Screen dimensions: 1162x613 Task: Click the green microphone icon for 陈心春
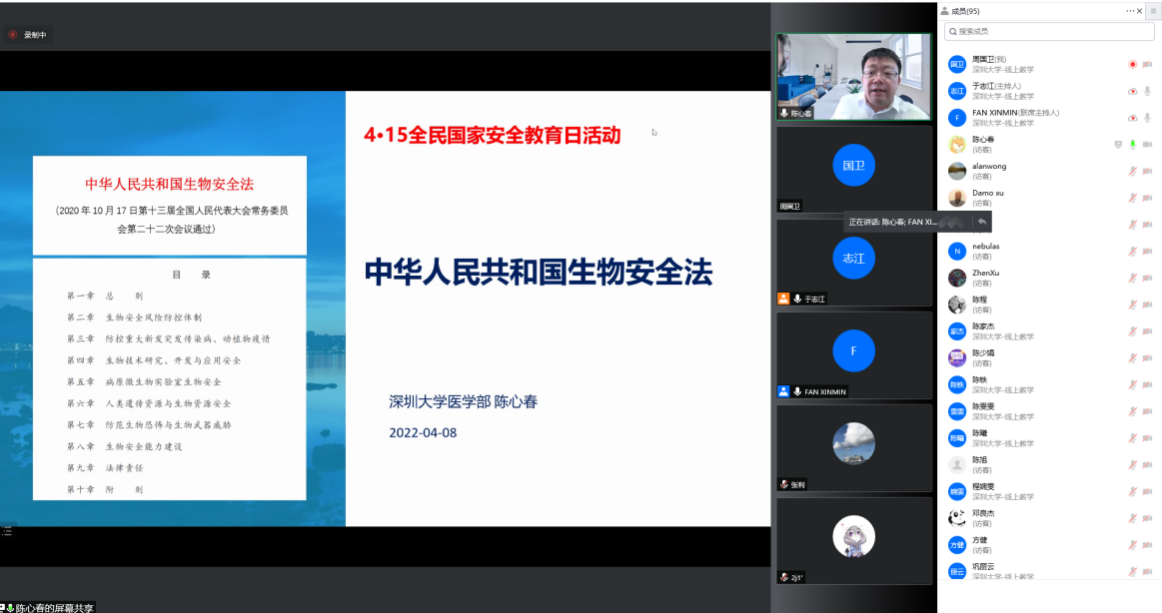pos(1133,144)
